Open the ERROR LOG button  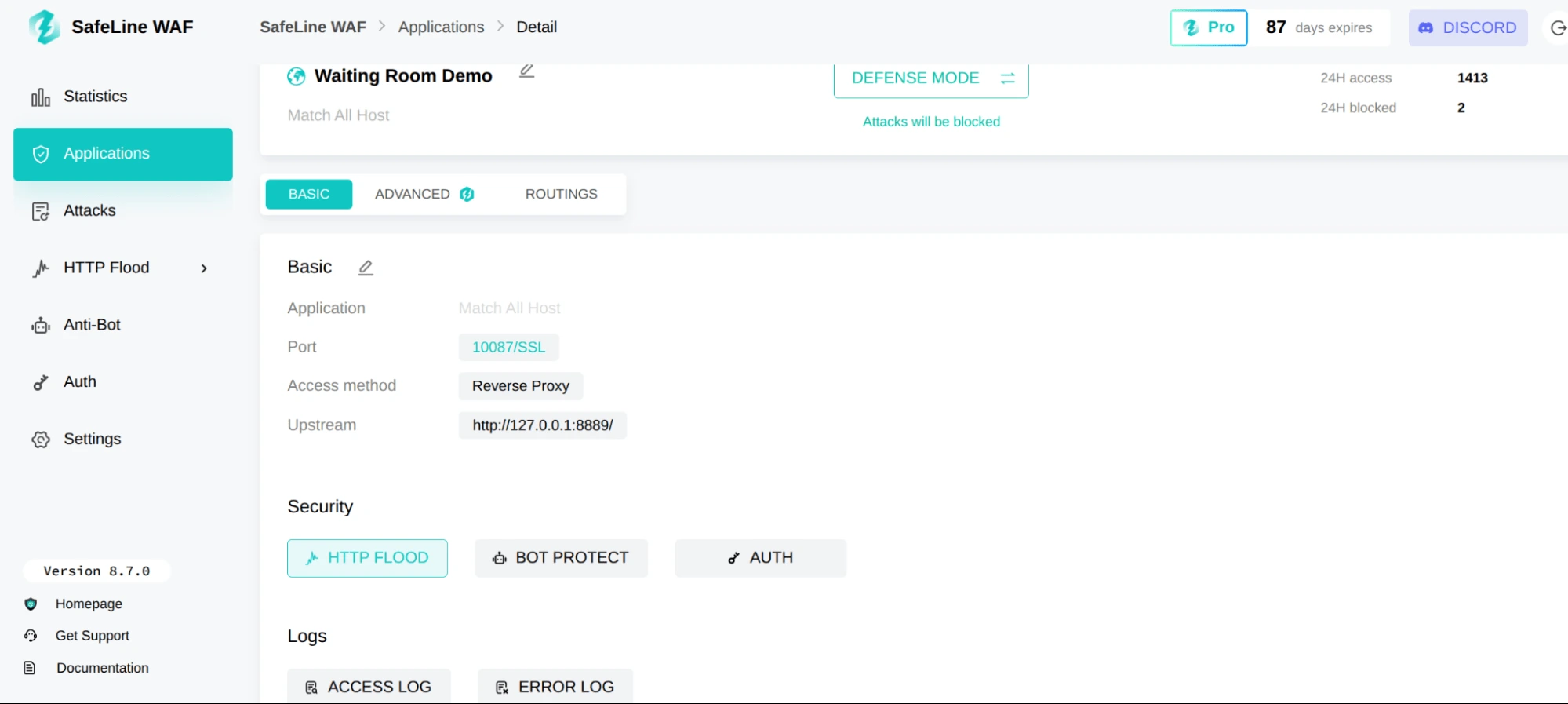pyautogui.click(x=555, y=687)
